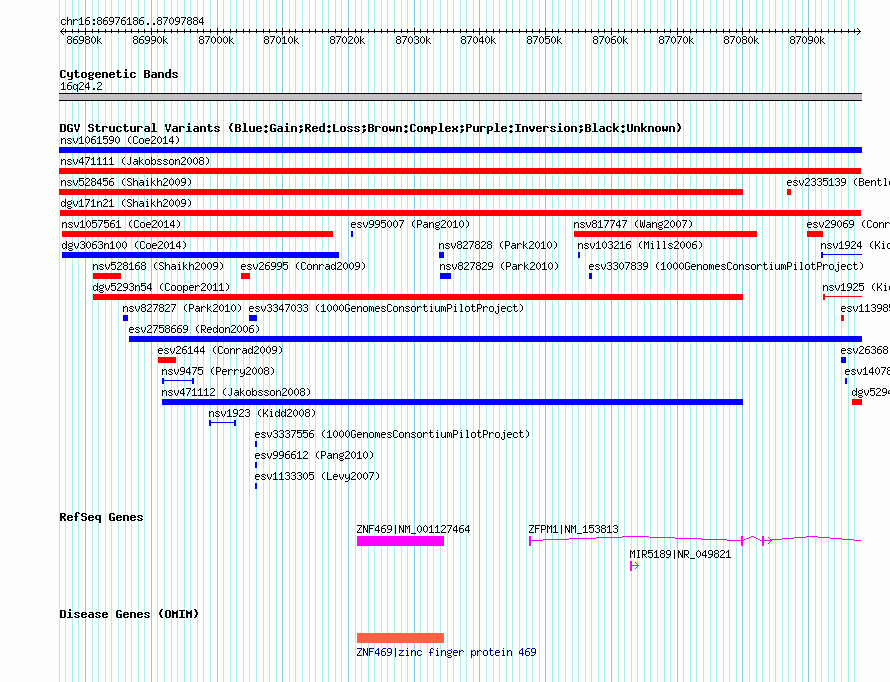
Task: Click the DGV Structural Variants track title
Action: click(371, 128)
